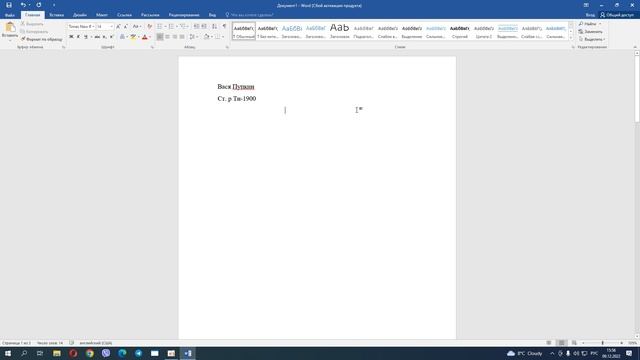Switch to the Макет tab

point(102,15)
